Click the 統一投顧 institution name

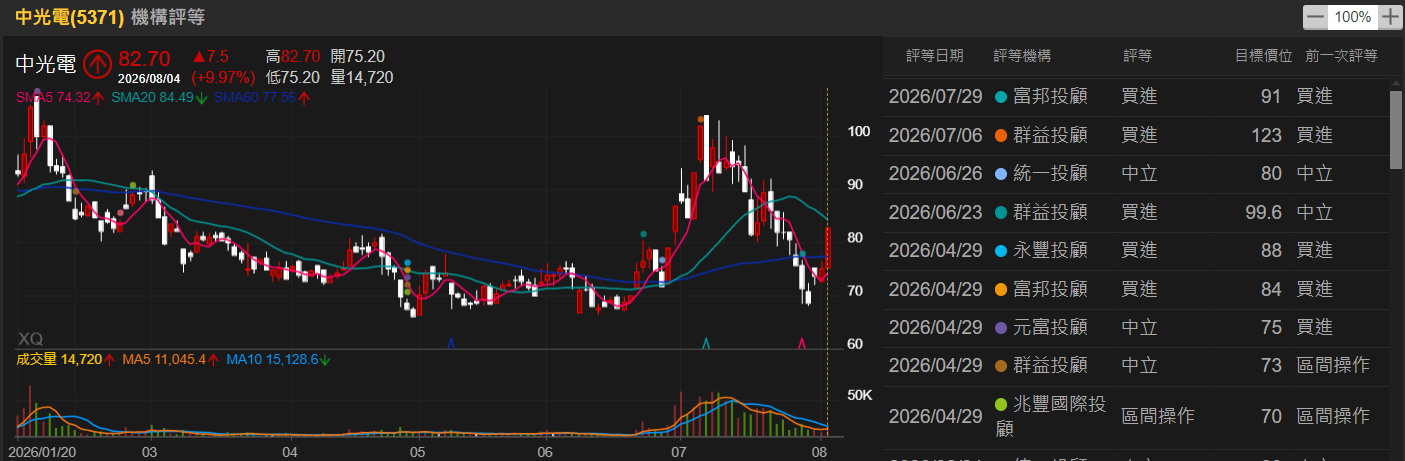click(1050, 174)
